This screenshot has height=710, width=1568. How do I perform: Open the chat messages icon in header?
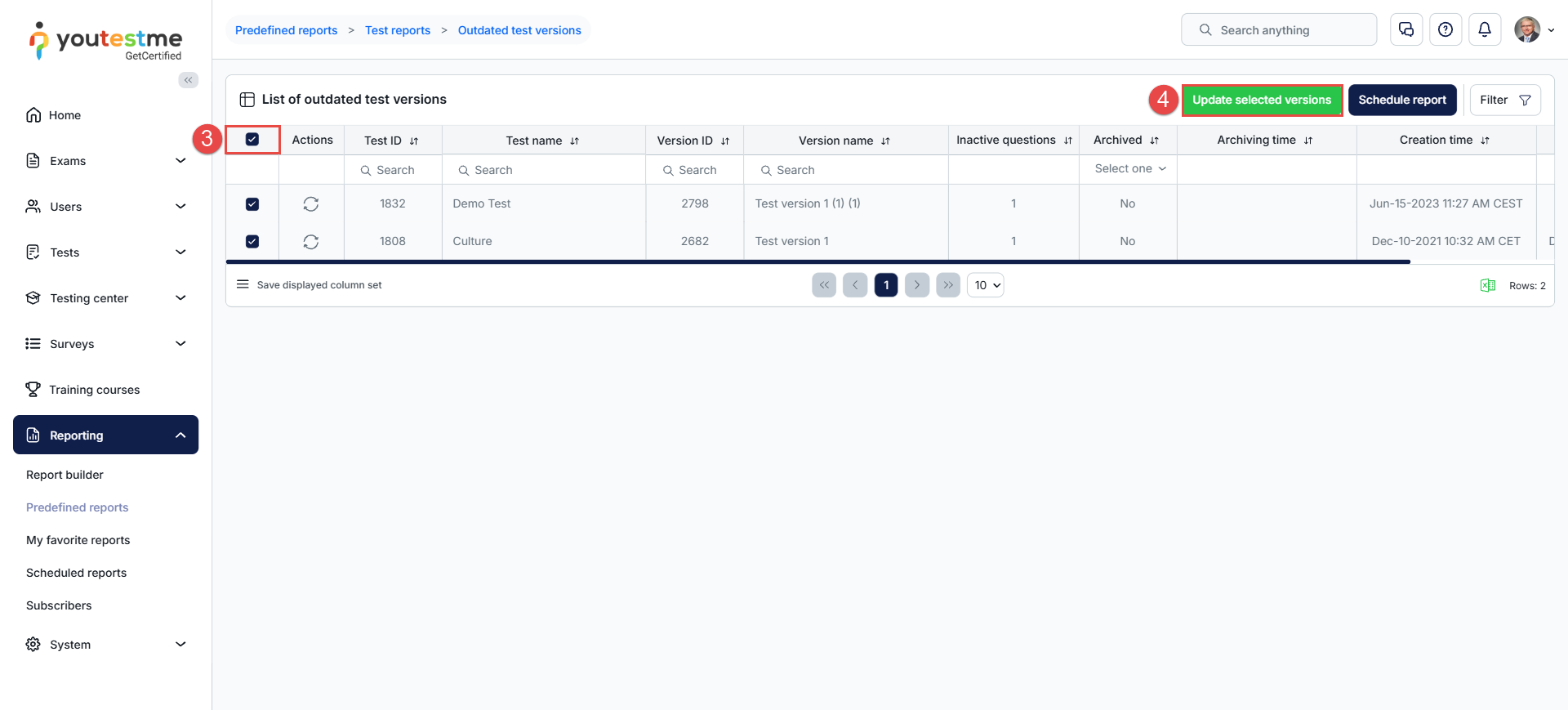(1406, 29)
